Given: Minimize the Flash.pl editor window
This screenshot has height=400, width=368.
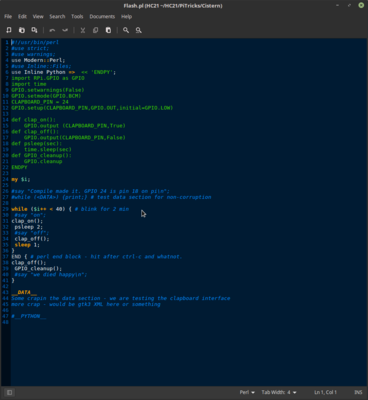Looking at the screenshot, I should tap(338, 5).
